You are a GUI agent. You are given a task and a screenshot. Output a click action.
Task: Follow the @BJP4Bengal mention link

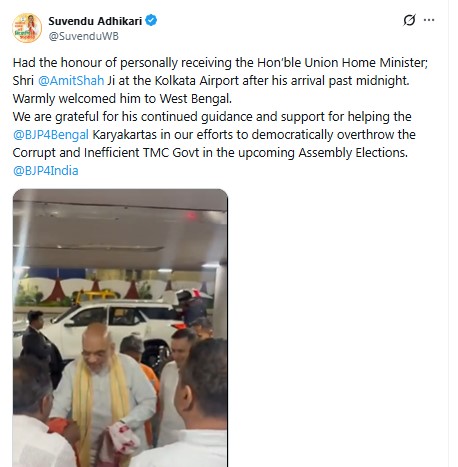(x=51, y=135)
